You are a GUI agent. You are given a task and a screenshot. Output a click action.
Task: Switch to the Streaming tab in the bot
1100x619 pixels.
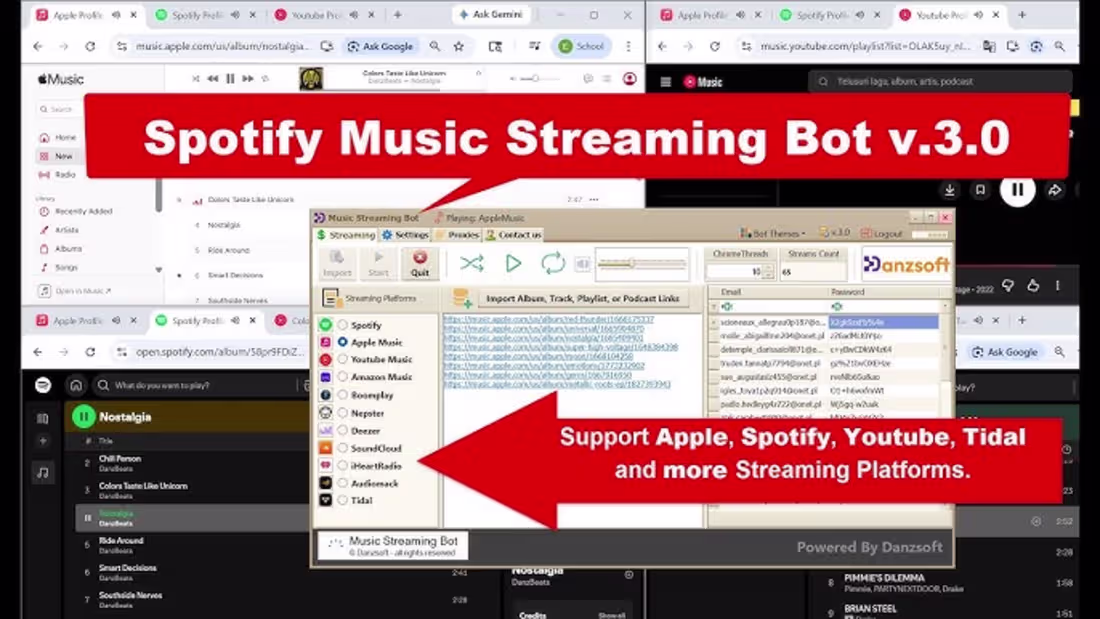click(346, 234)
